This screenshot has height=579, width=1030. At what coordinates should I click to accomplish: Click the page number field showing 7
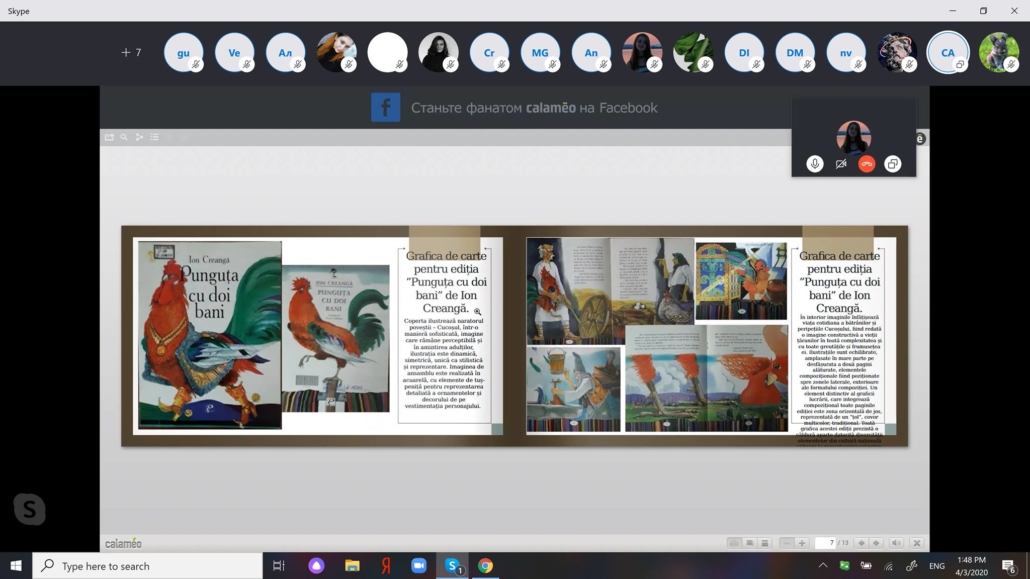(825, 543)
